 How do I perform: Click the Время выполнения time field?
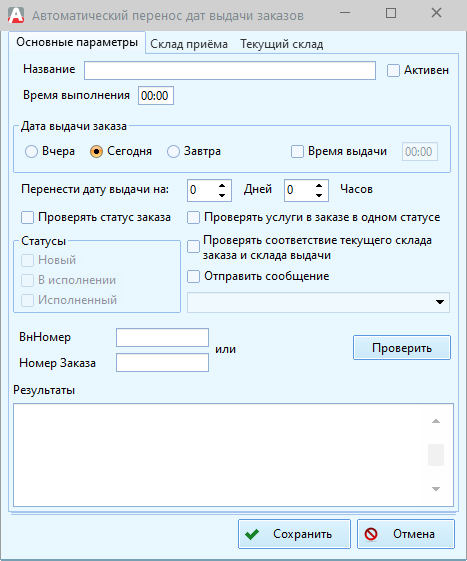156,96
